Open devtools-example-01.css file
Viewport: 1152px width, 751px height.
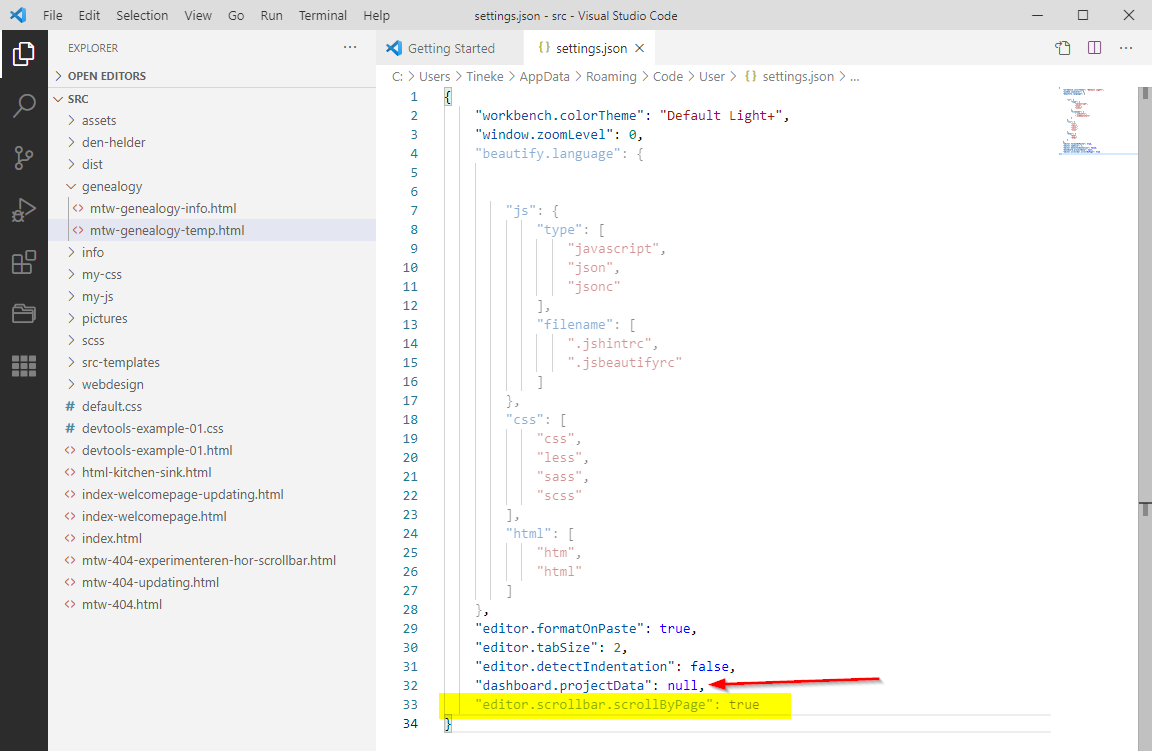coord(212,428)
